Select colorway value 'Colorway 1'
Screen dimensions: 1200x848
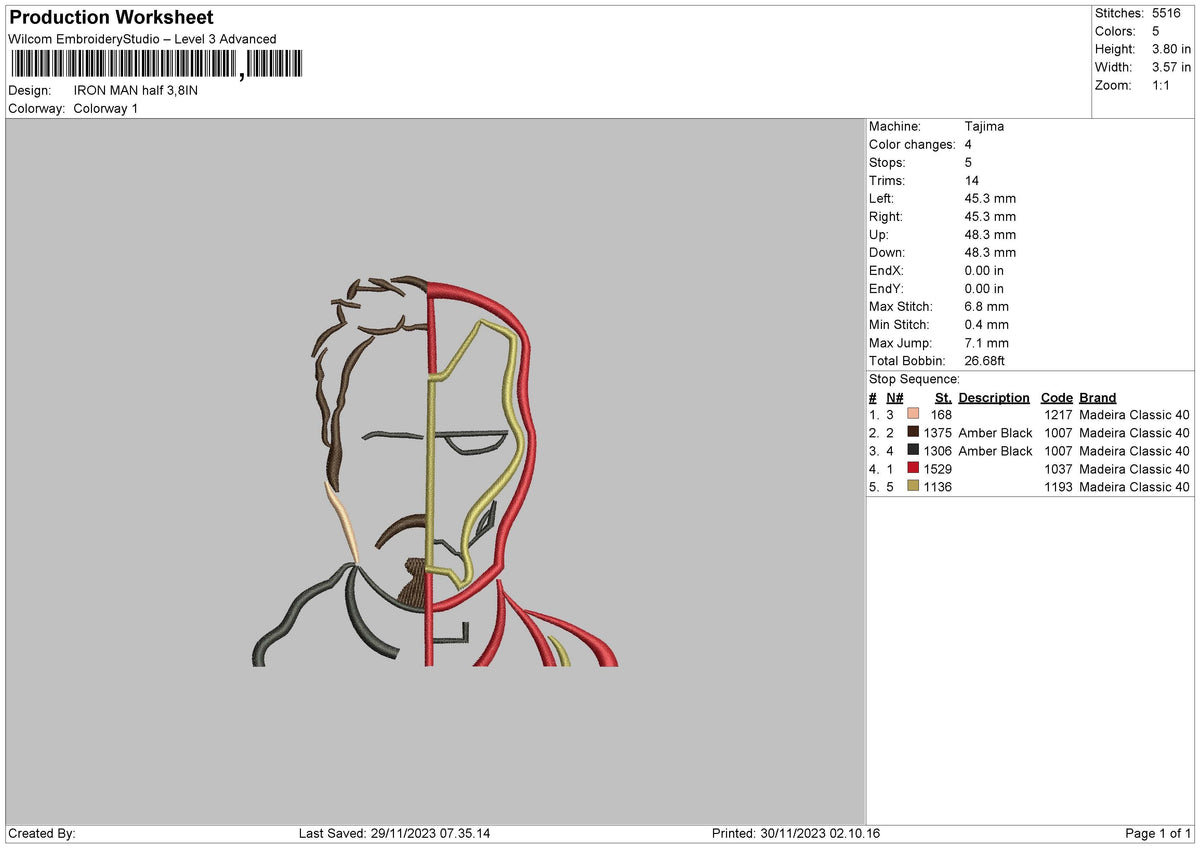pos(105,108)
